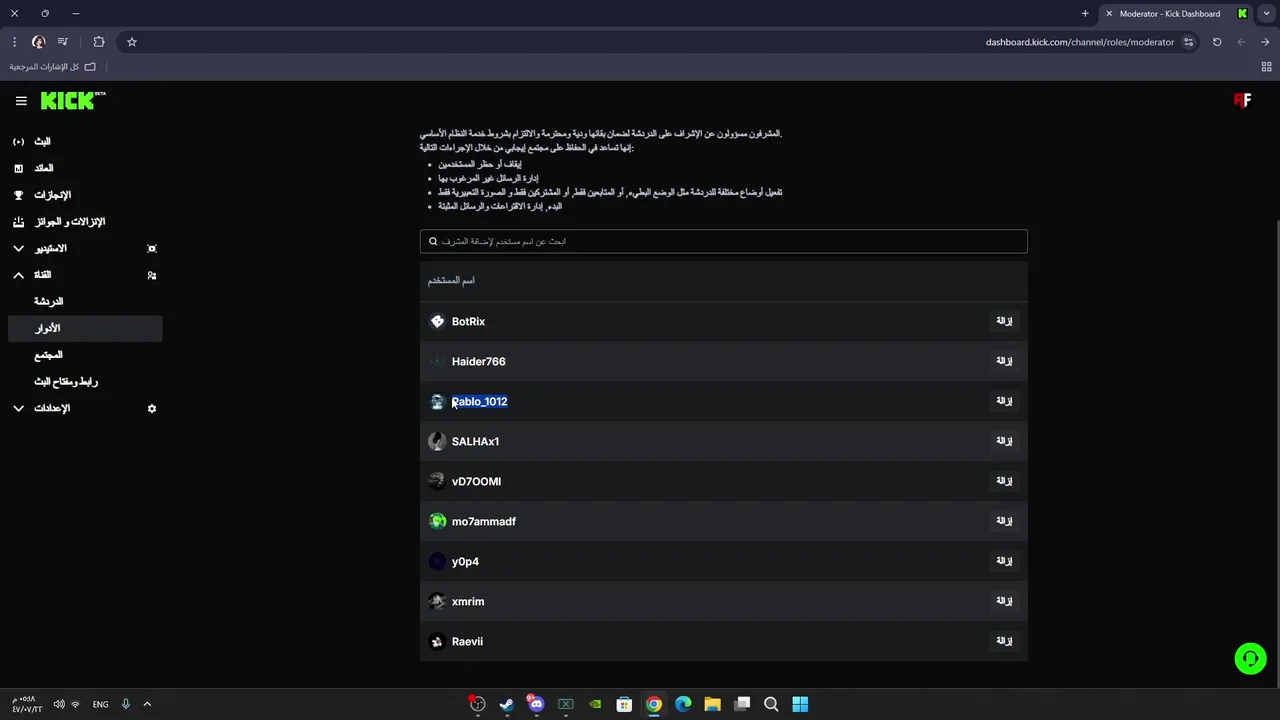
Task: Click the search magnifier icon in field
Action: pyautogui.click(x=433, y=241)
